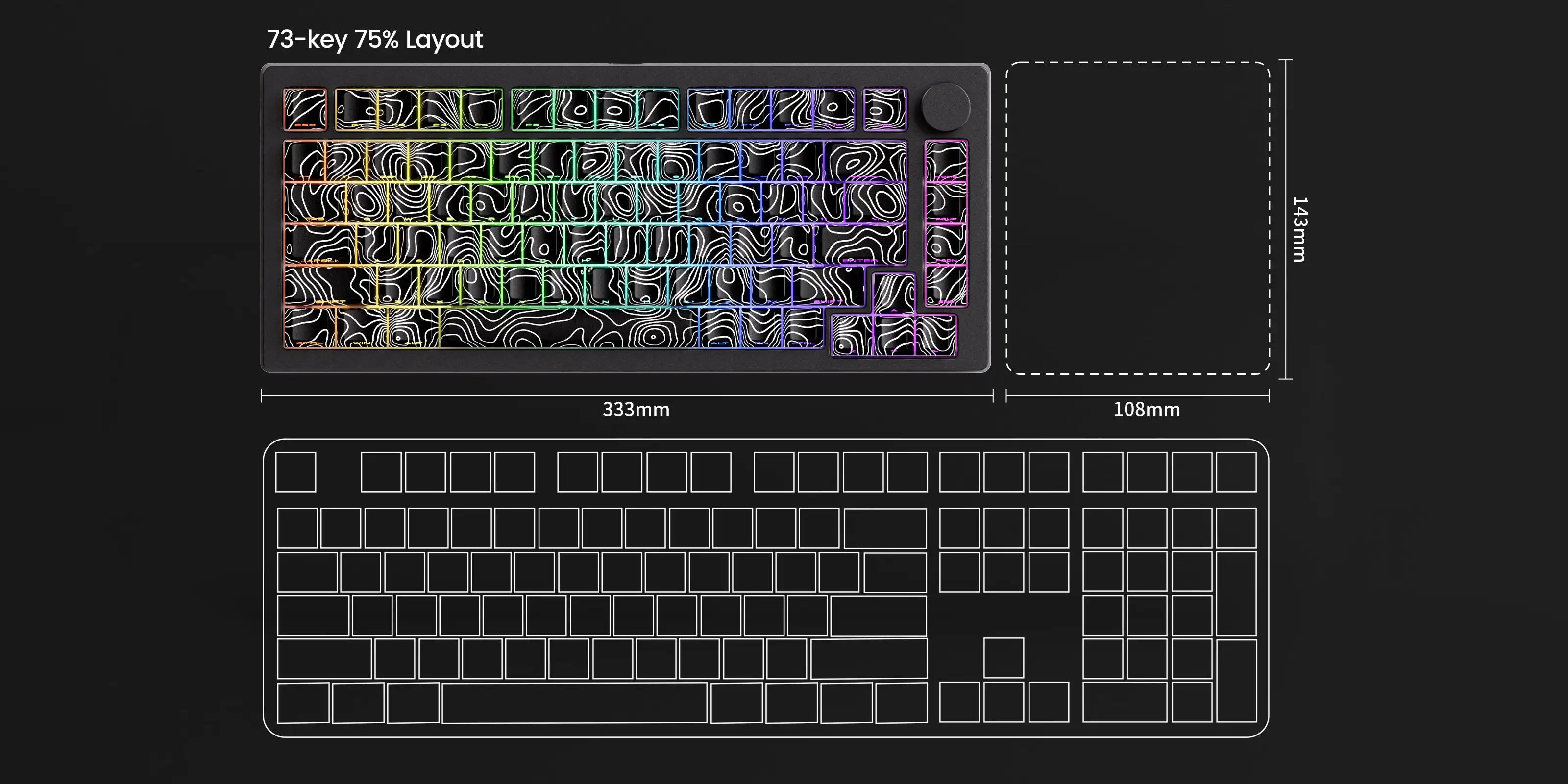Click the left CTRL key
Viewport: 1568px width, 784px height.
point(309,328)
